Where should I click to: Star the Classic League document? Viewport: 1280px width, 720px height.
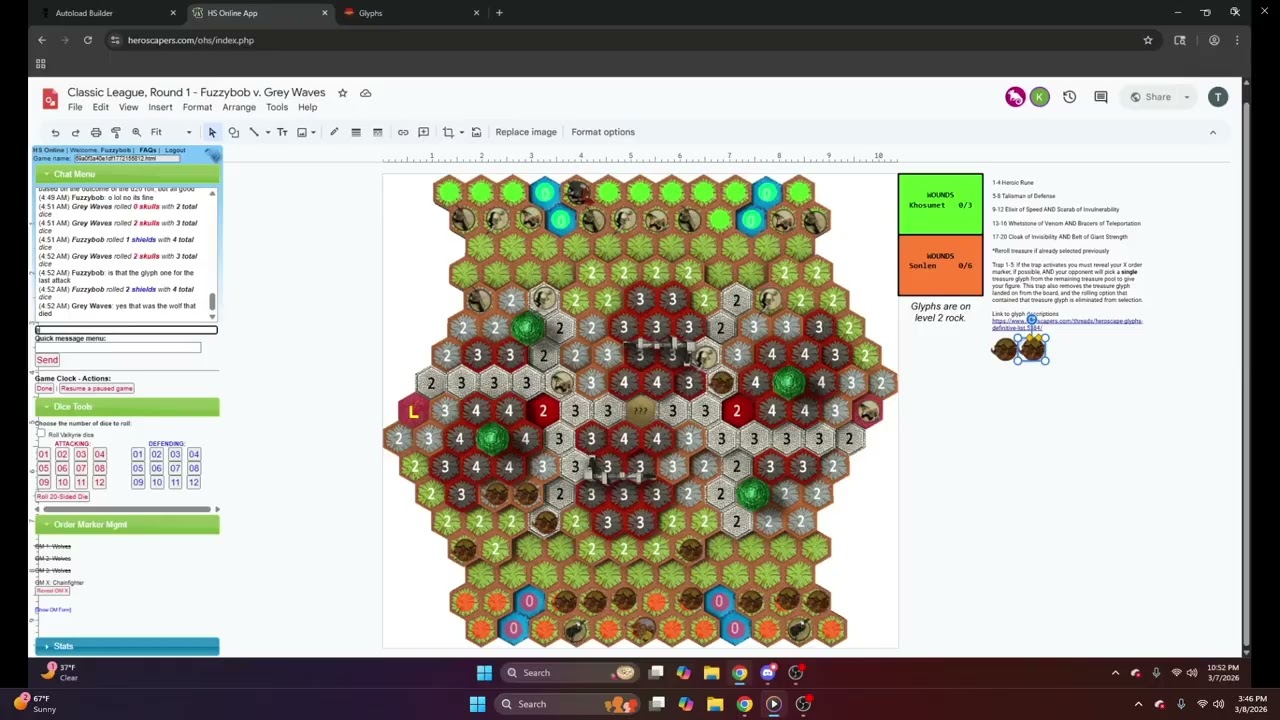(x=342, y=93)
